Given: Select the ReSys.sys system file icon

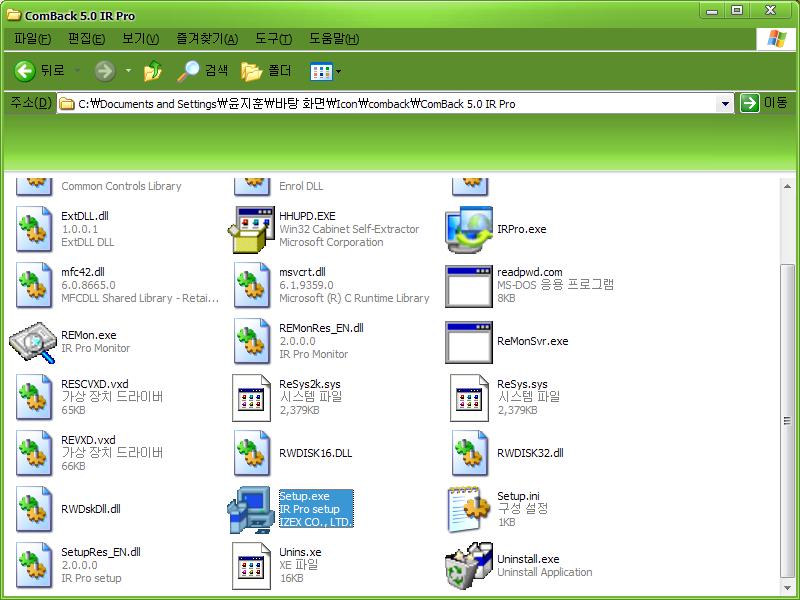Looking at the screenshot, I should tap(469, 398).
